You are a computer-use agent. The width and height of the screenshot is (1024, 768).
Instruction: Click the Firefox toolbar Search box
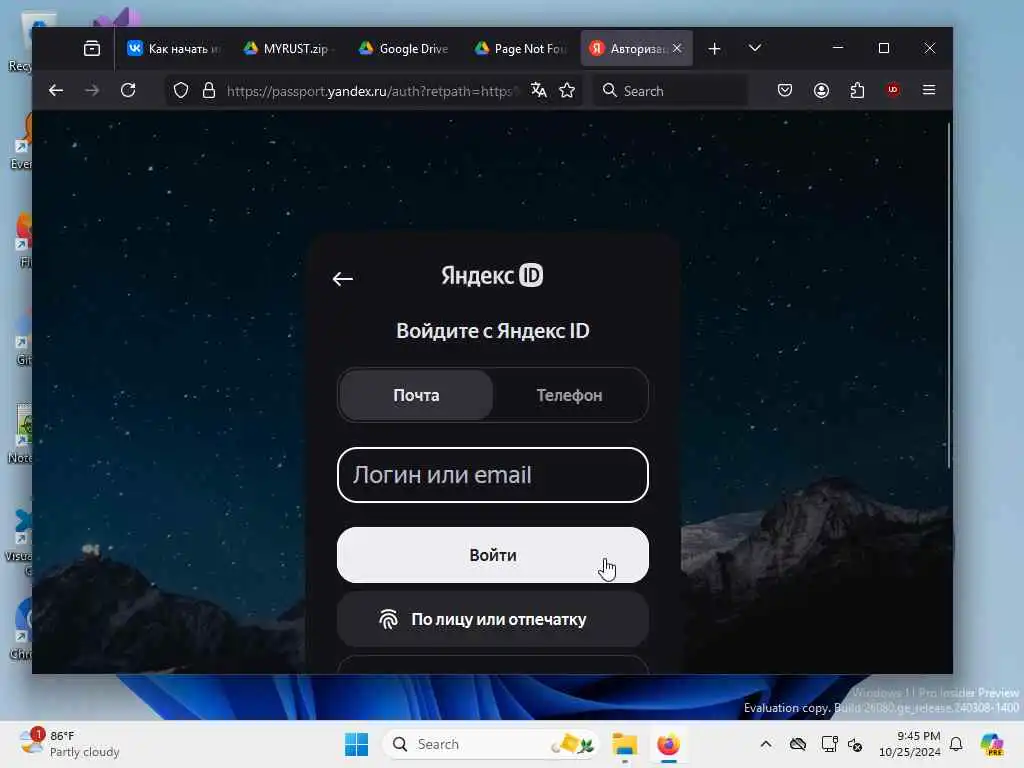coord(671,91)
